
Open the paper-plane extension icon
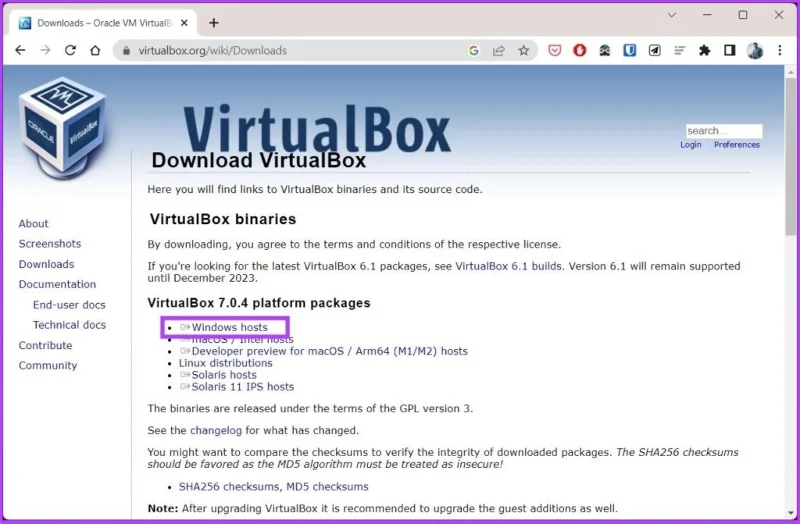pos(655,50)
